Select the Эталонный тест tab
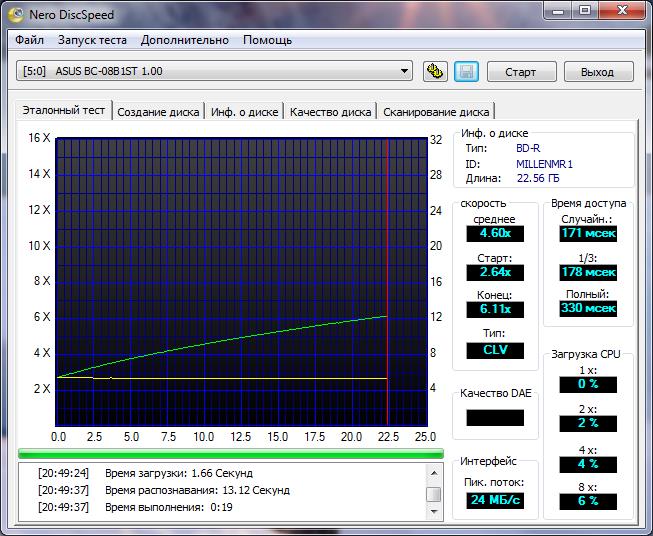653x536 pixels. click(x=64, y=111)
